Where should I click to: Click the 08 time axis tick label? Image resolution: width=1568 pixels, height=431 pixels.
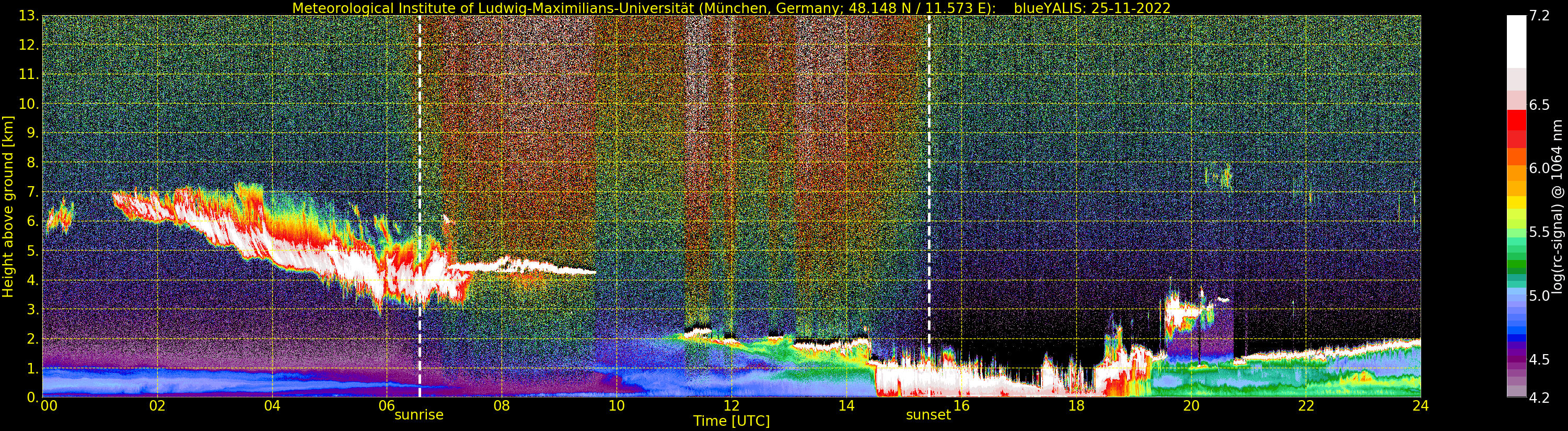point(502,406)
